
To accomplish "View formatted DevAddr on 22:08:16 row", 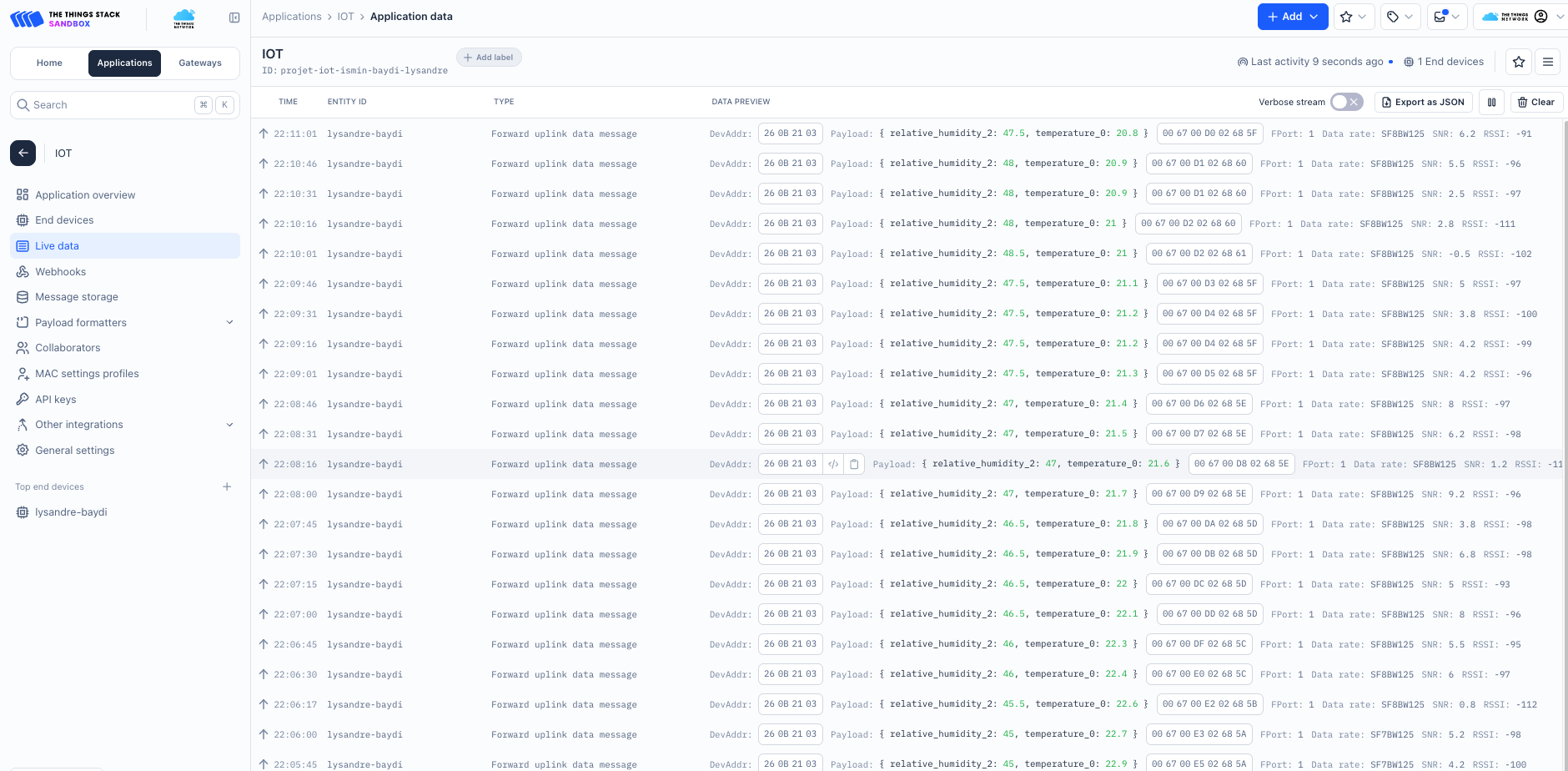I will click(x=833, y=464).
